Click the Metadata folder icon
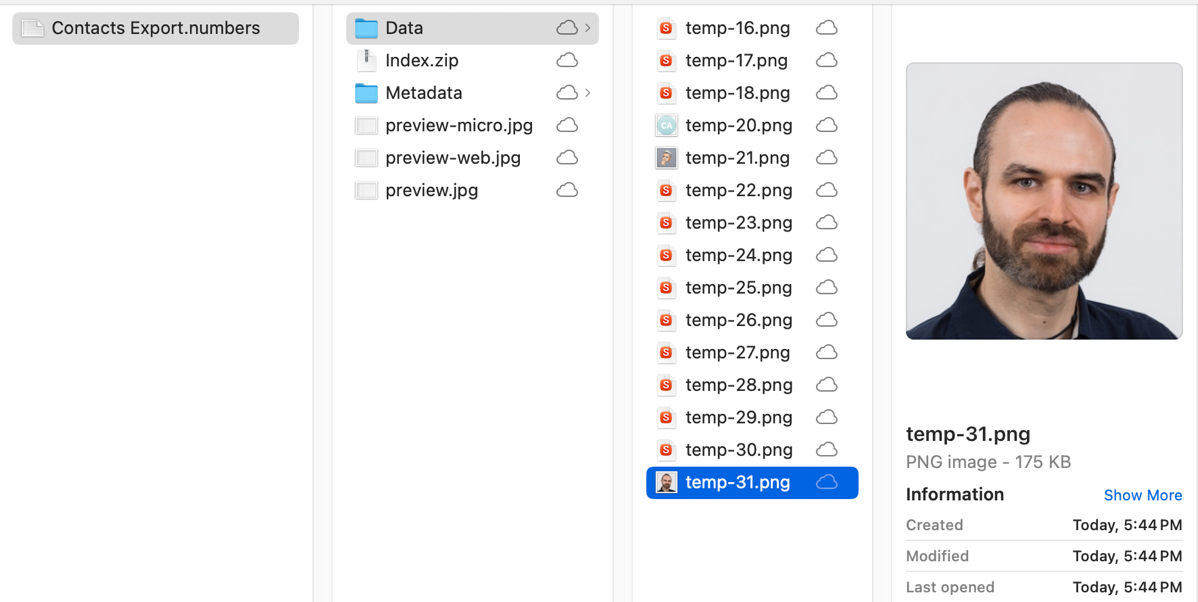This screenshot has height=602, width=1198. tap(367, 93)
